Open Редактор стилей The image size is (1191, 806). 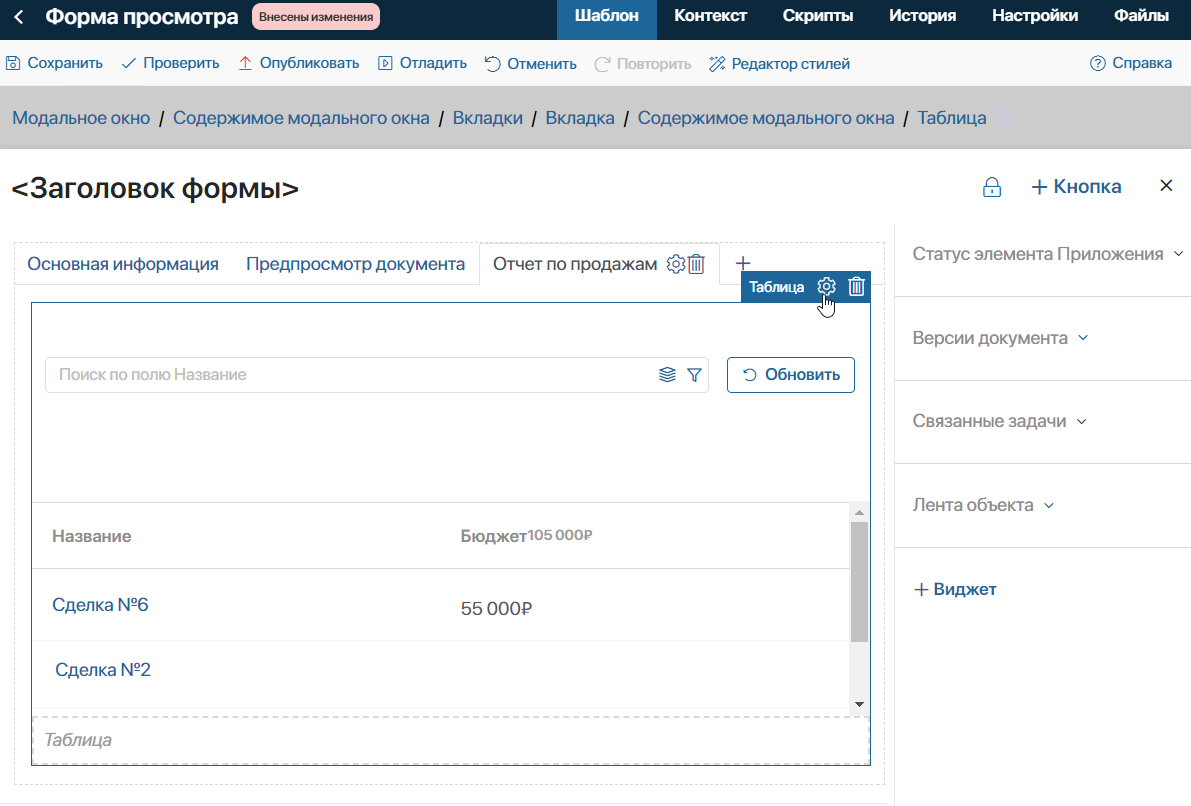[x=779, y=64]
